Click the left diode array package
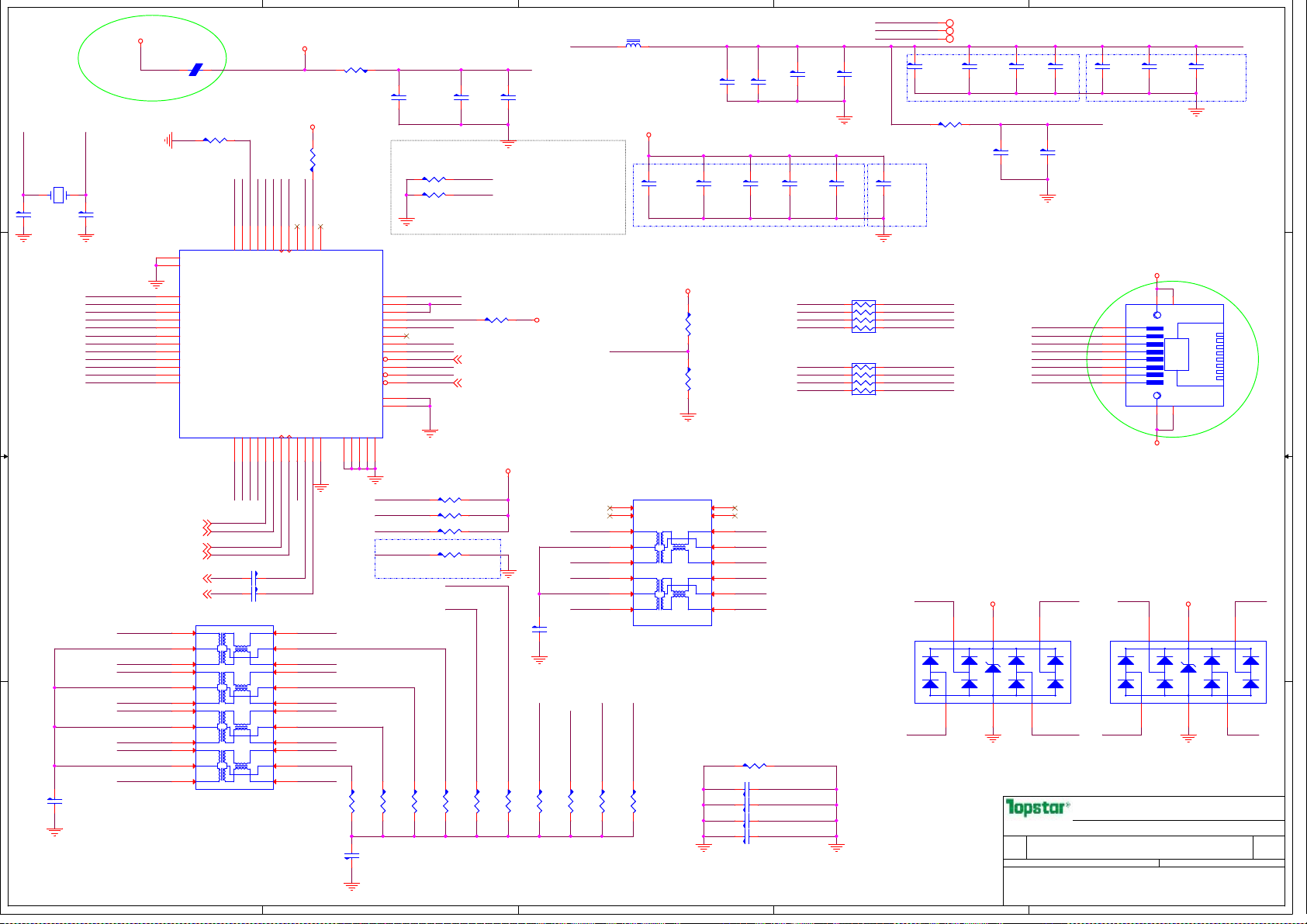 click(992, 672)
